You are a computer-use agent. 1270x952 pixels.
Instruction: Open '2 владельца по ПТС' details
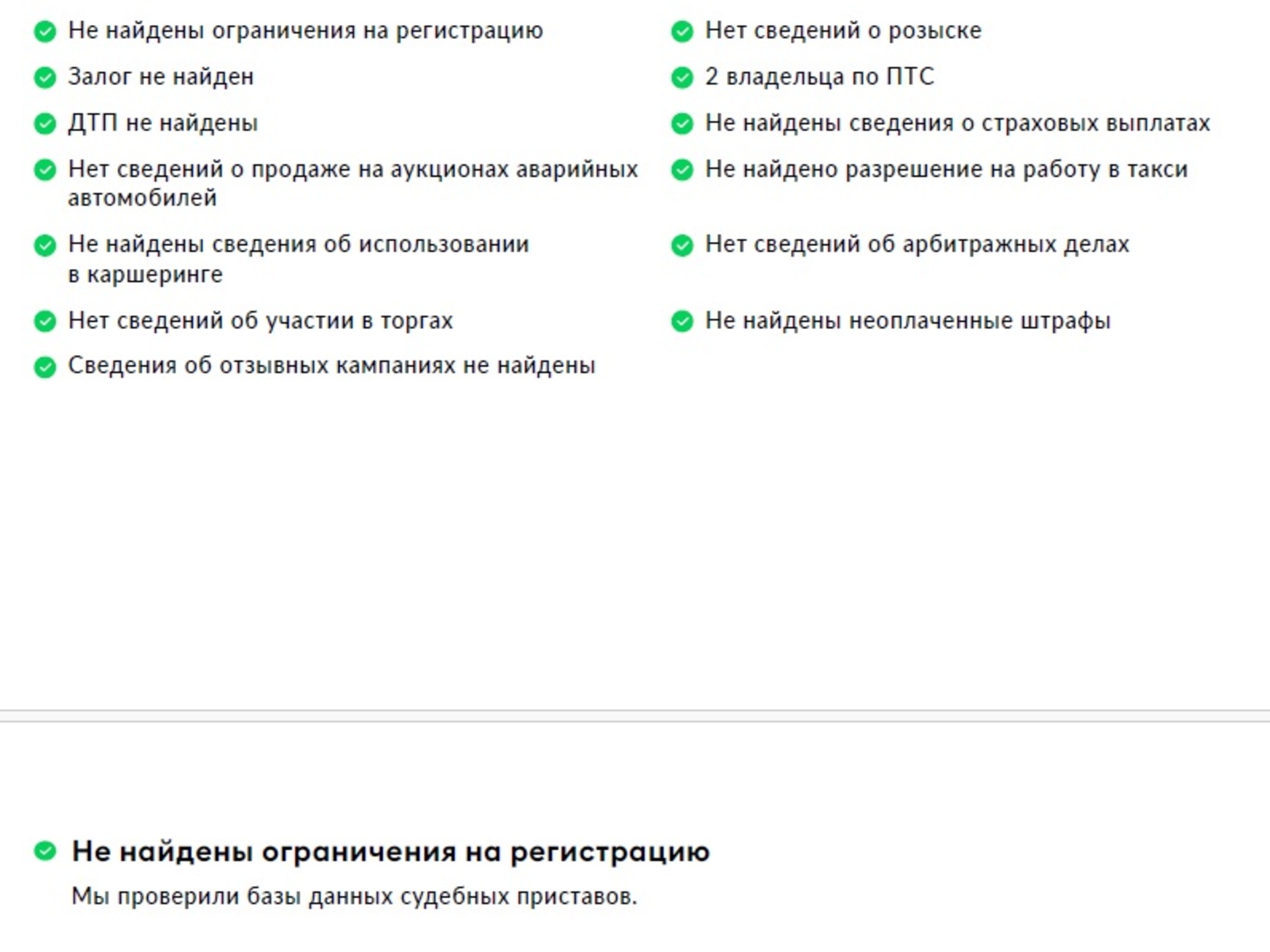pos(820,77)
